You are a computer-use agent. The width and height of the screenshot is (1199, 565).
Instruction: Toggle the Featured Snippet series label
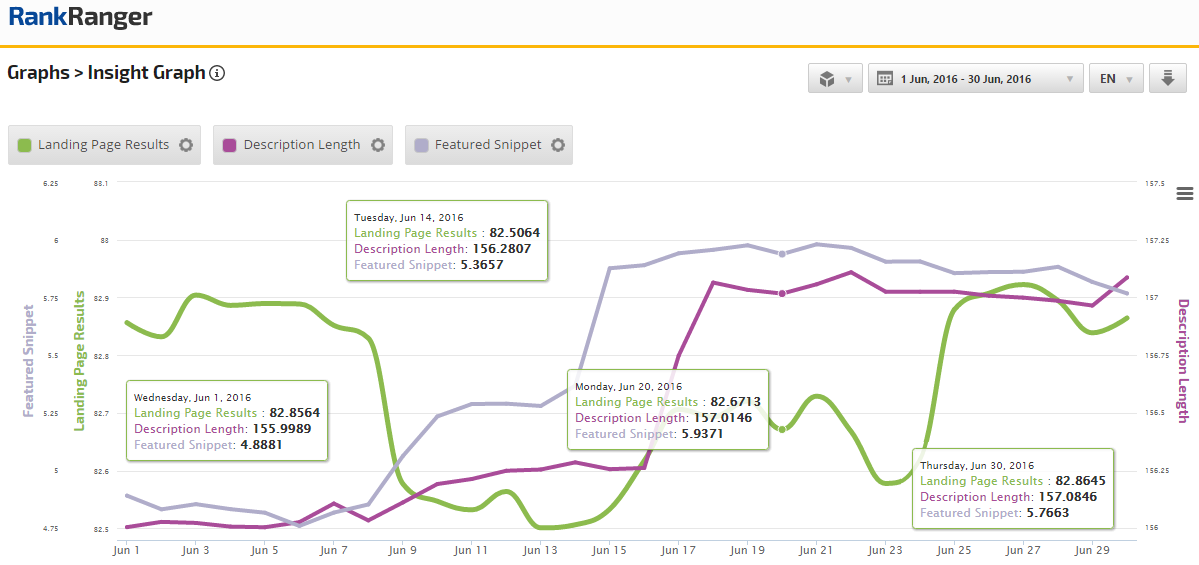point(488,145)
